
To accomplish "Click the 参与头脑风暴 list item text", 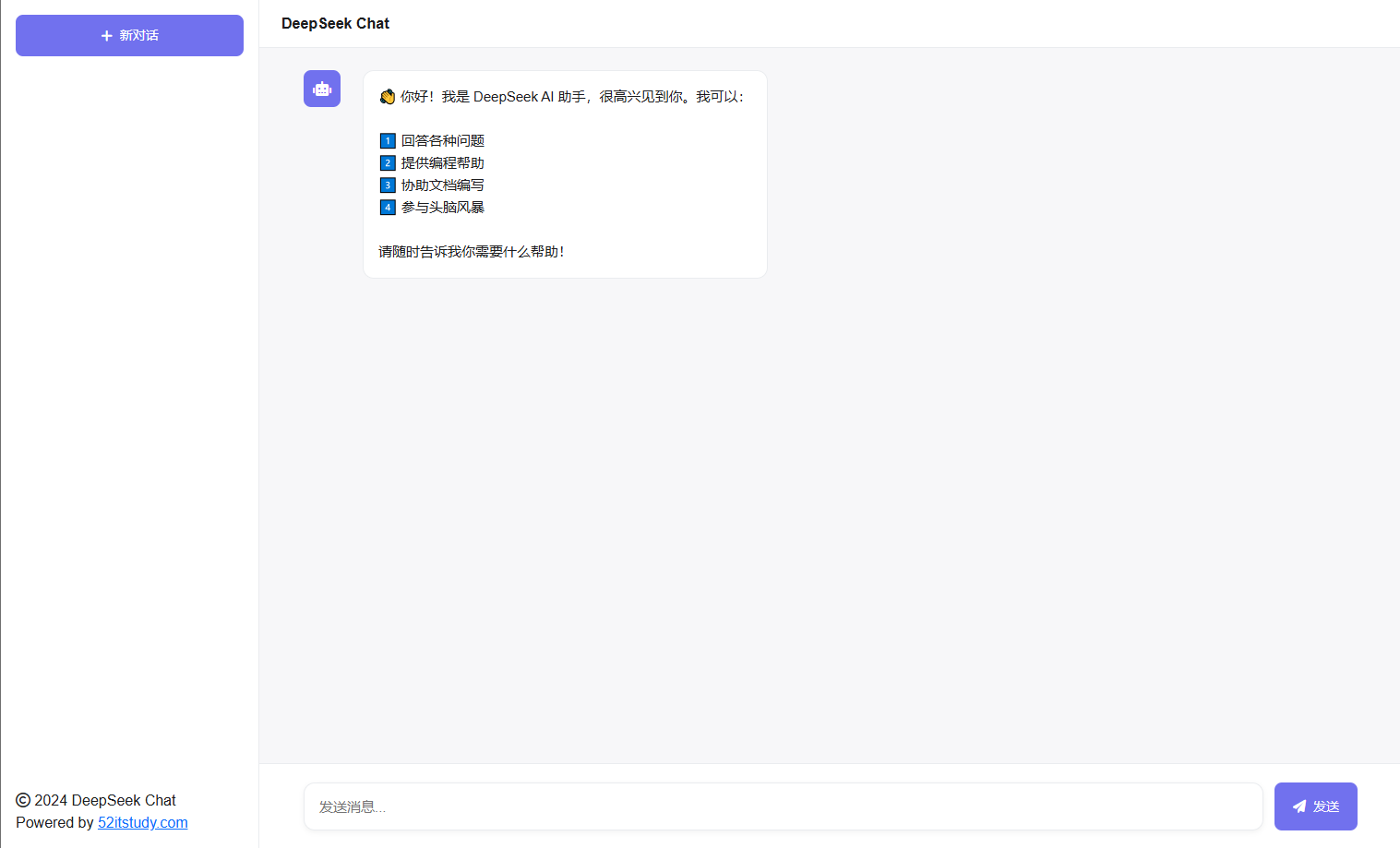I will [x=443, y=208].
